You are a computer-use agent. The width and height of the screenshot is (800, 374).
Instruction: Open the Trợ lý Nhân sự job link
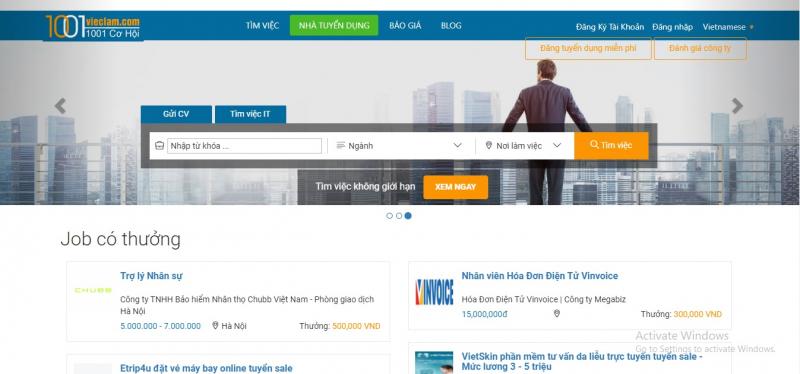152,276
